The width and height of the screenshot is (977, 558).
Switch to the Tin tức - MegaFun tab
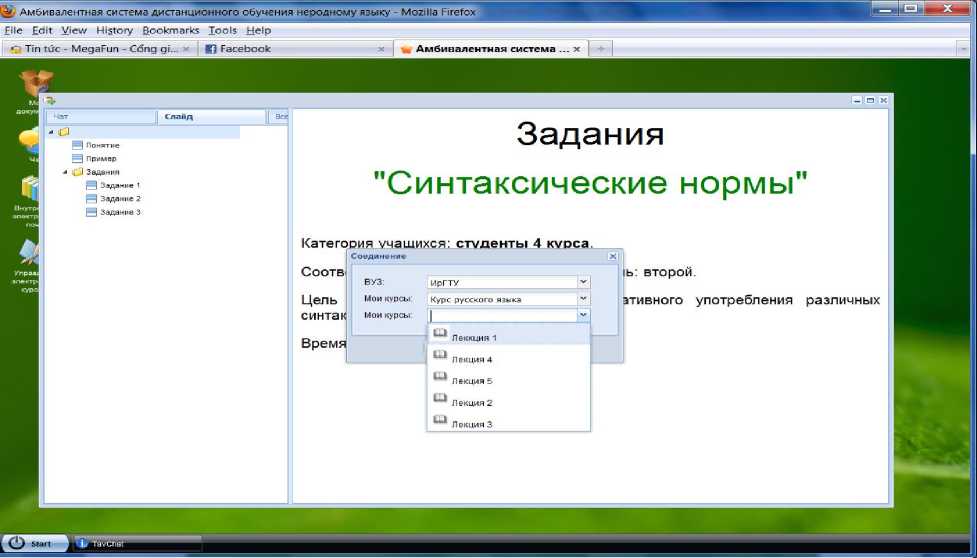click(100, 49)
